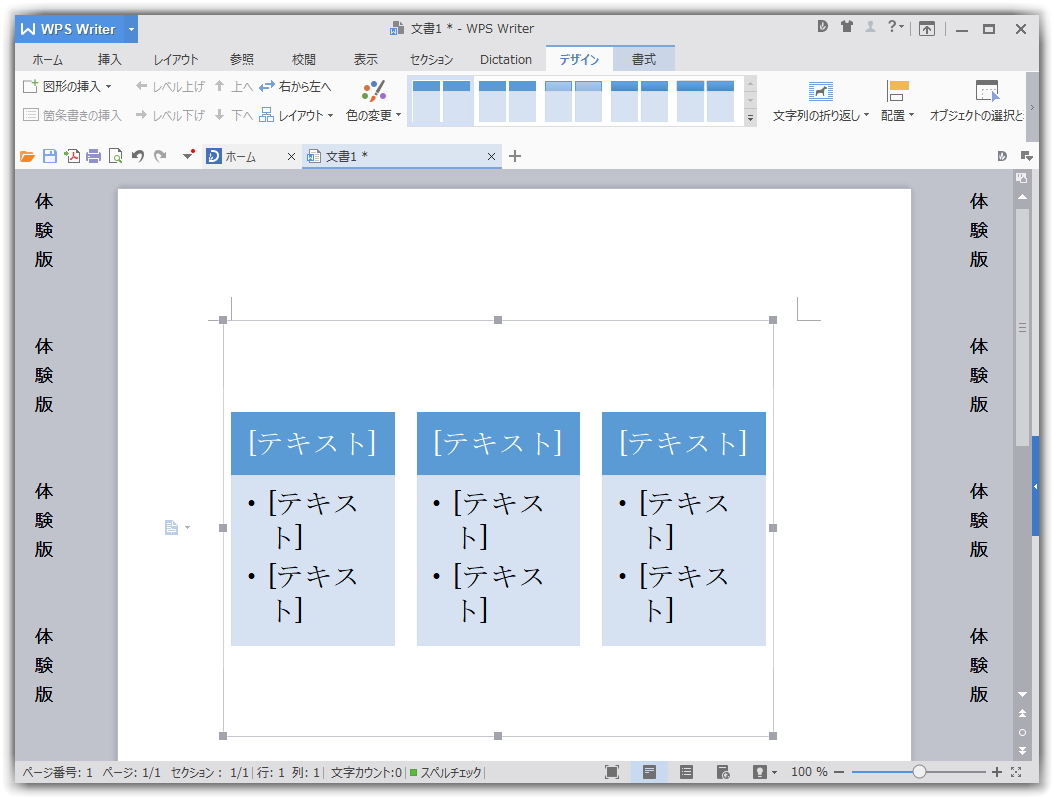
Task: Redo the last action
Action: pyautogui.click(x=162, y=156)
